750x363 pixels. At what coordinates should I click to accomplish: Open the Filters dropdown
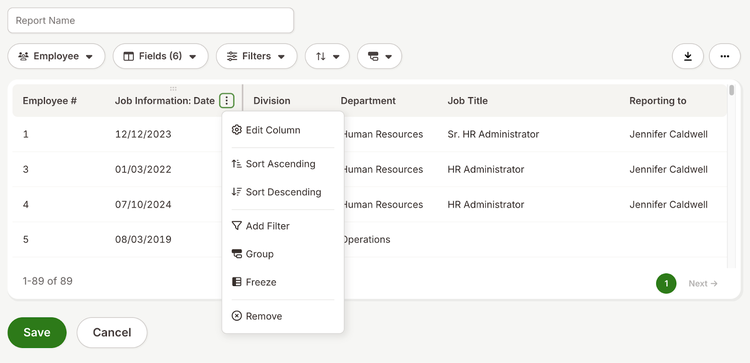point(256,56)
